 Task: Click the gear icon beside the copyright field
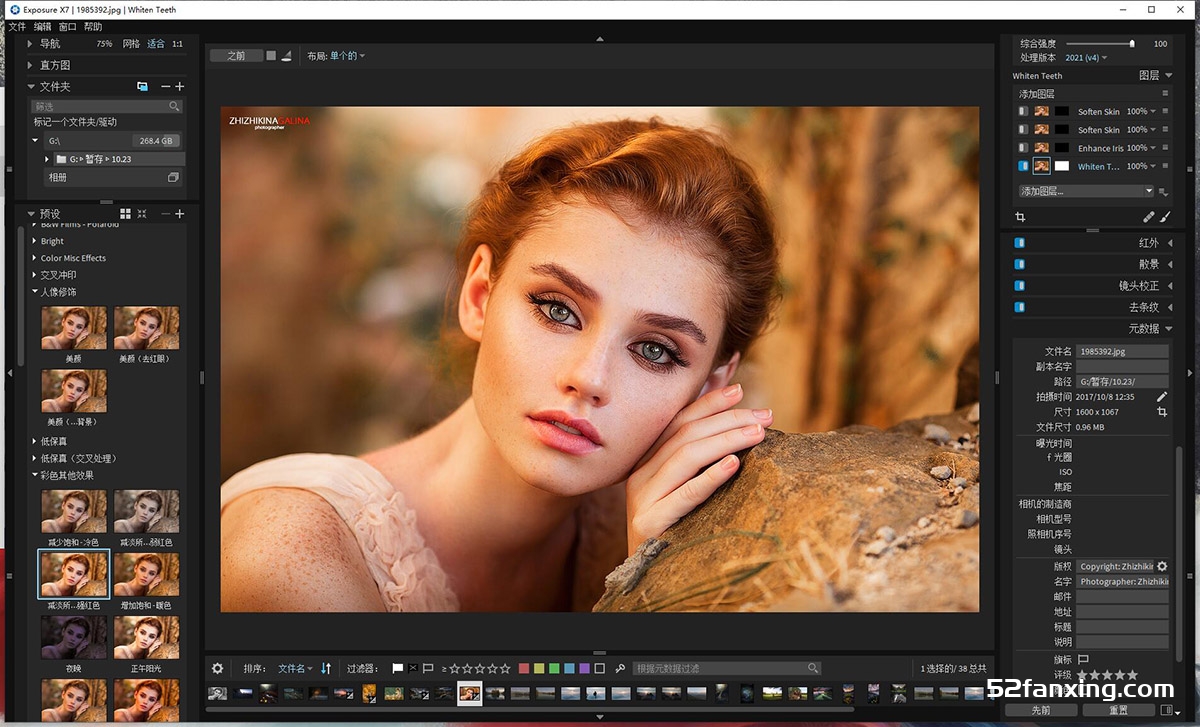coord(1162,566)
